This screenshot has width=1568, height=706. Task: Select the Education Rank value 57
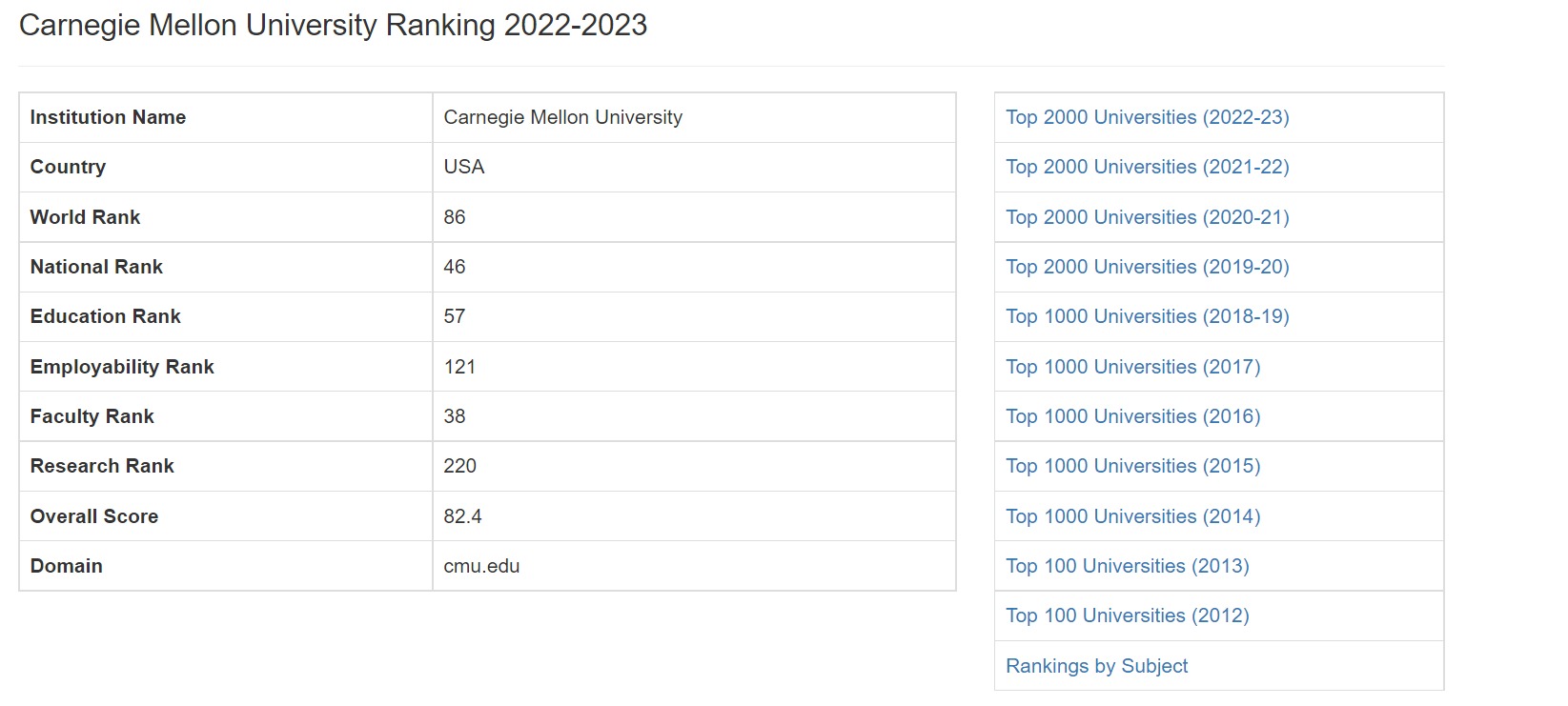click(694, 316)
